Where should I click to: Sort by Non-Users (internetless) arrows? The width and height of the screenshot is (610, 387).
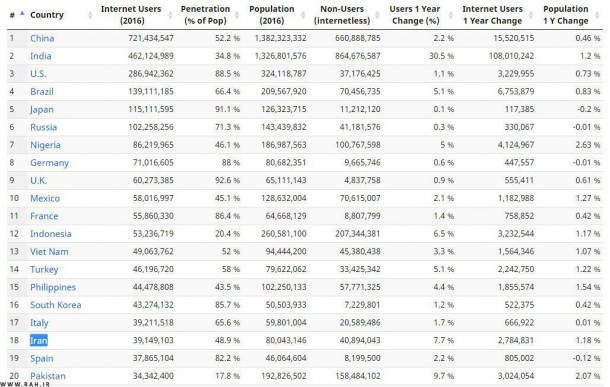tap(377, 15)
